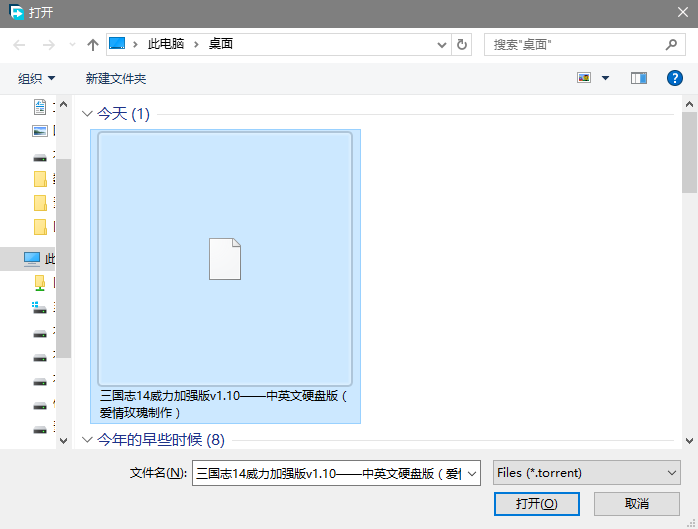This screenshot has width=698, height=529.
Task: Select 此电脑 in the address path
Action: tap(166, 44)
